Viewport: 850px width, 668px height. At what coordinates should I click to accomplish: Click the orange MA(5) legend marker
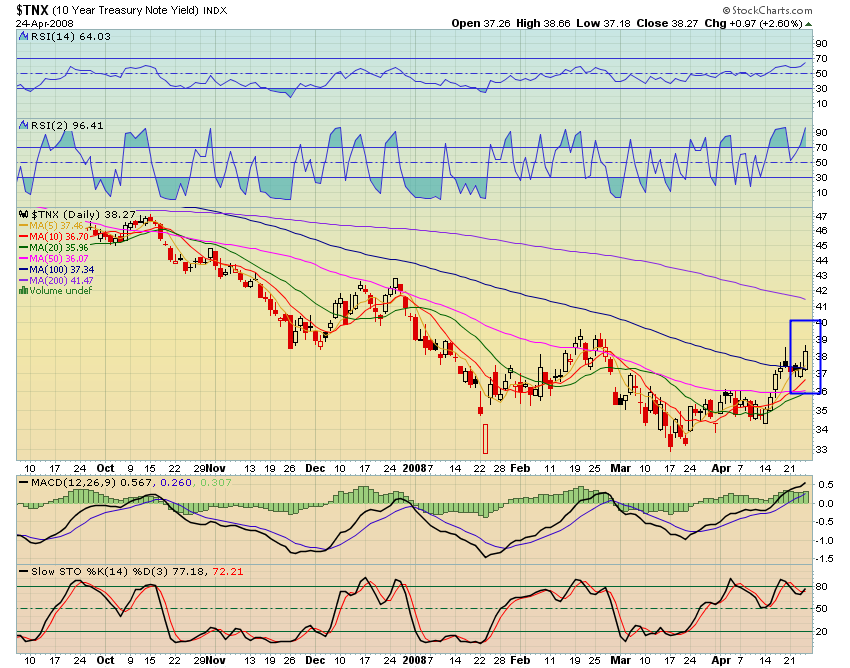point(25,226)
